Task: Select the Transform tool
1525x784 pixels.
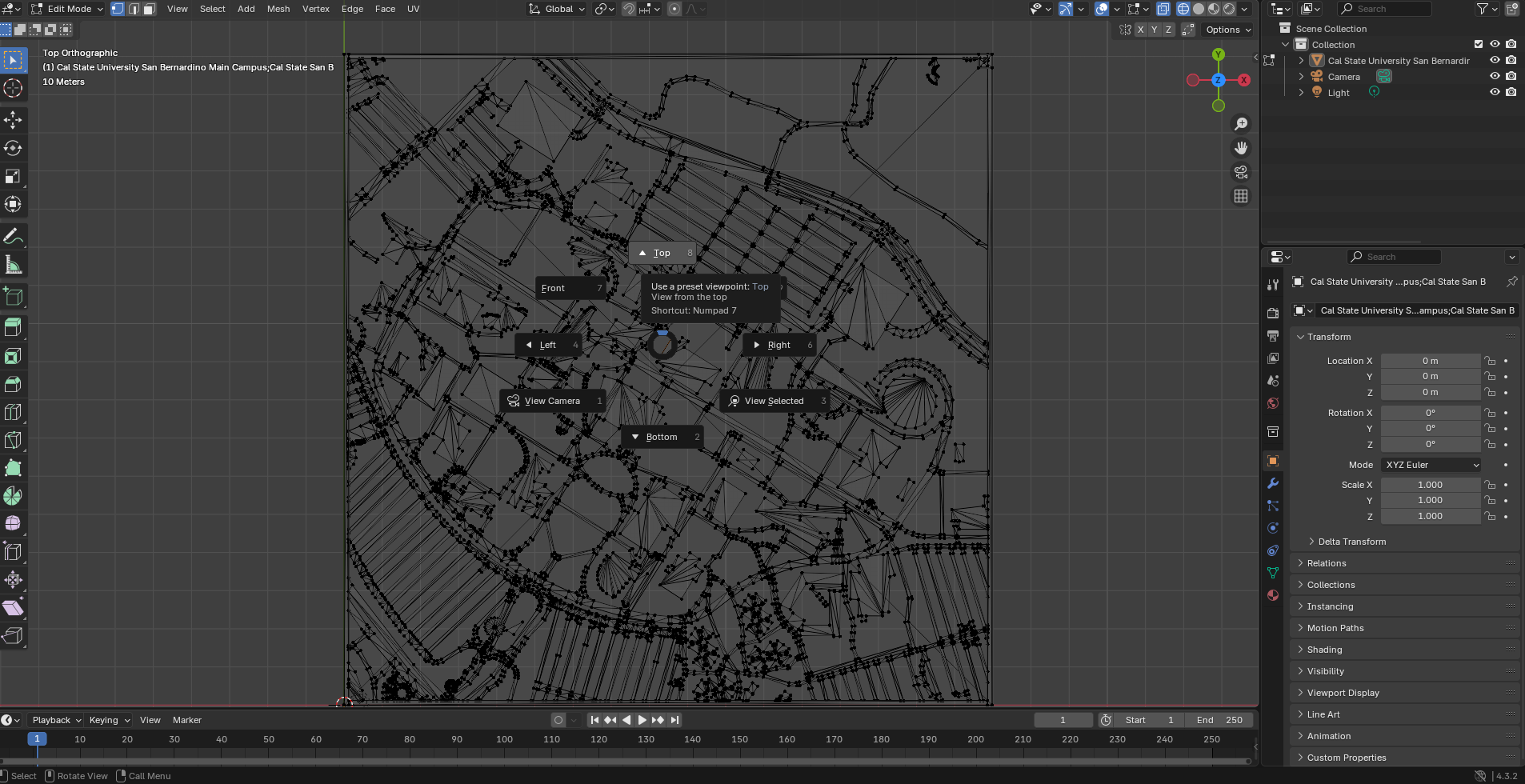Action: pyautogui.click(x=13, y=204)
